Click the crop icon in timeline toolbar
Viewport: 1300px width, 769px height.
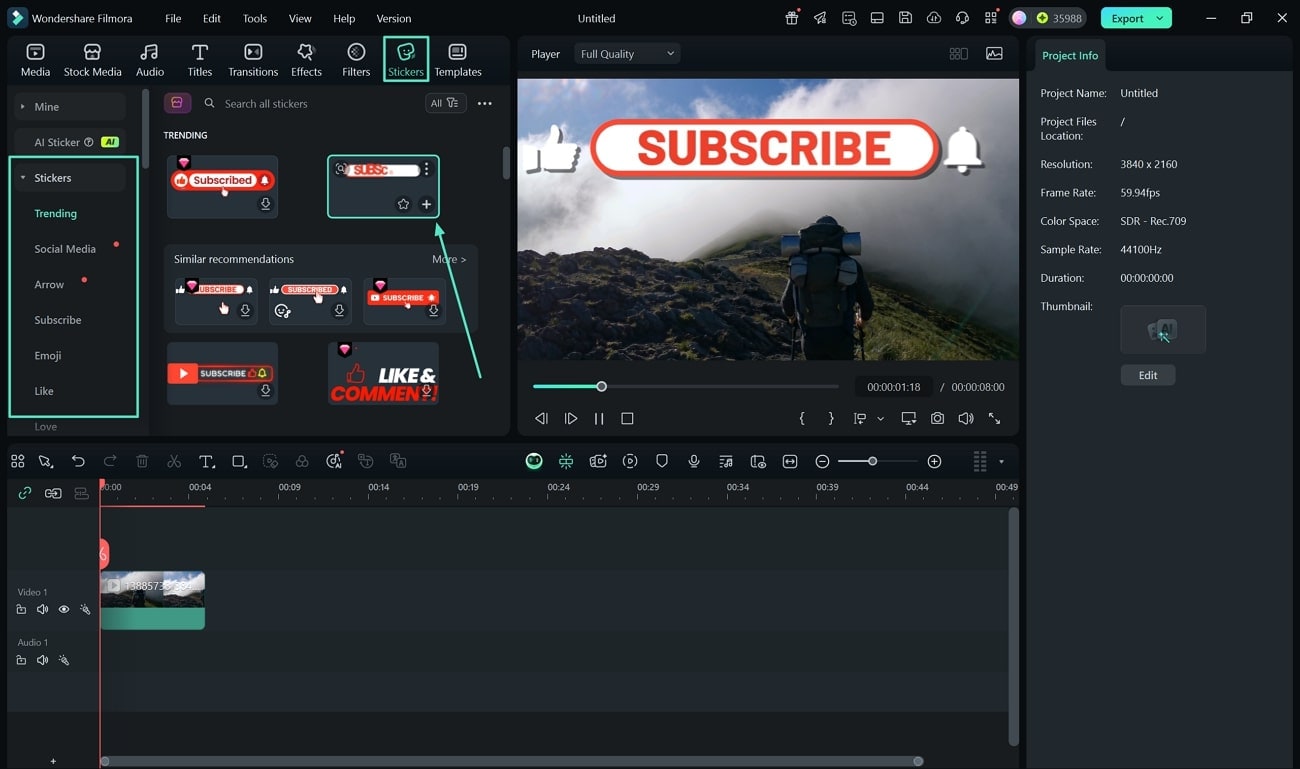click(x=239, y=461)
